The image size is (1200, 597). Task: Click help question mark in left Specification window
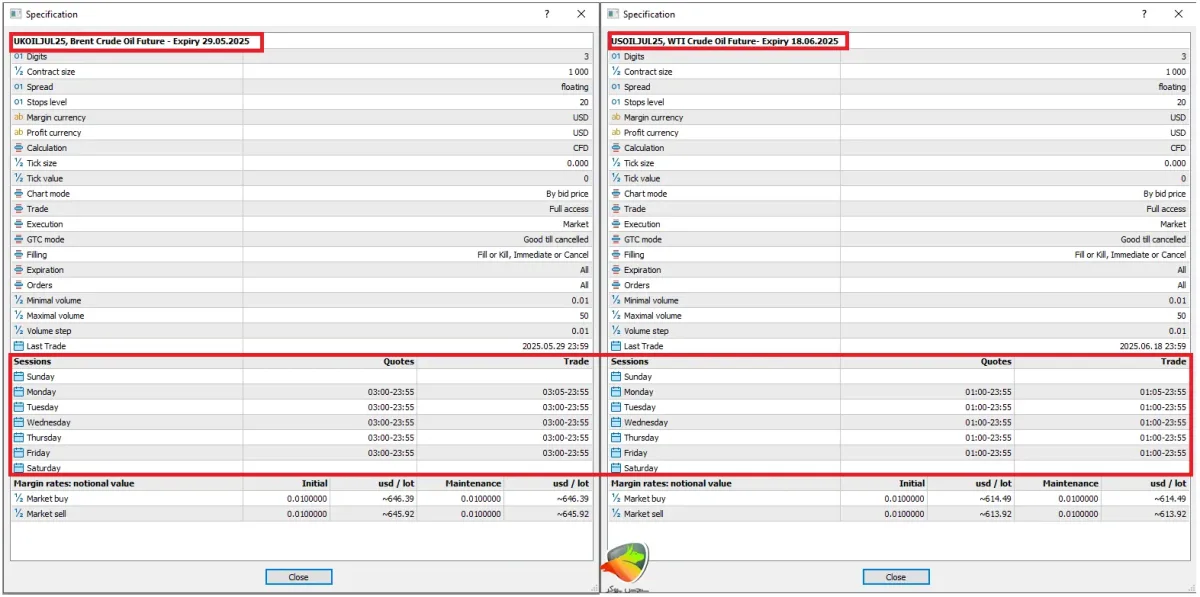[x=546, y=14]
